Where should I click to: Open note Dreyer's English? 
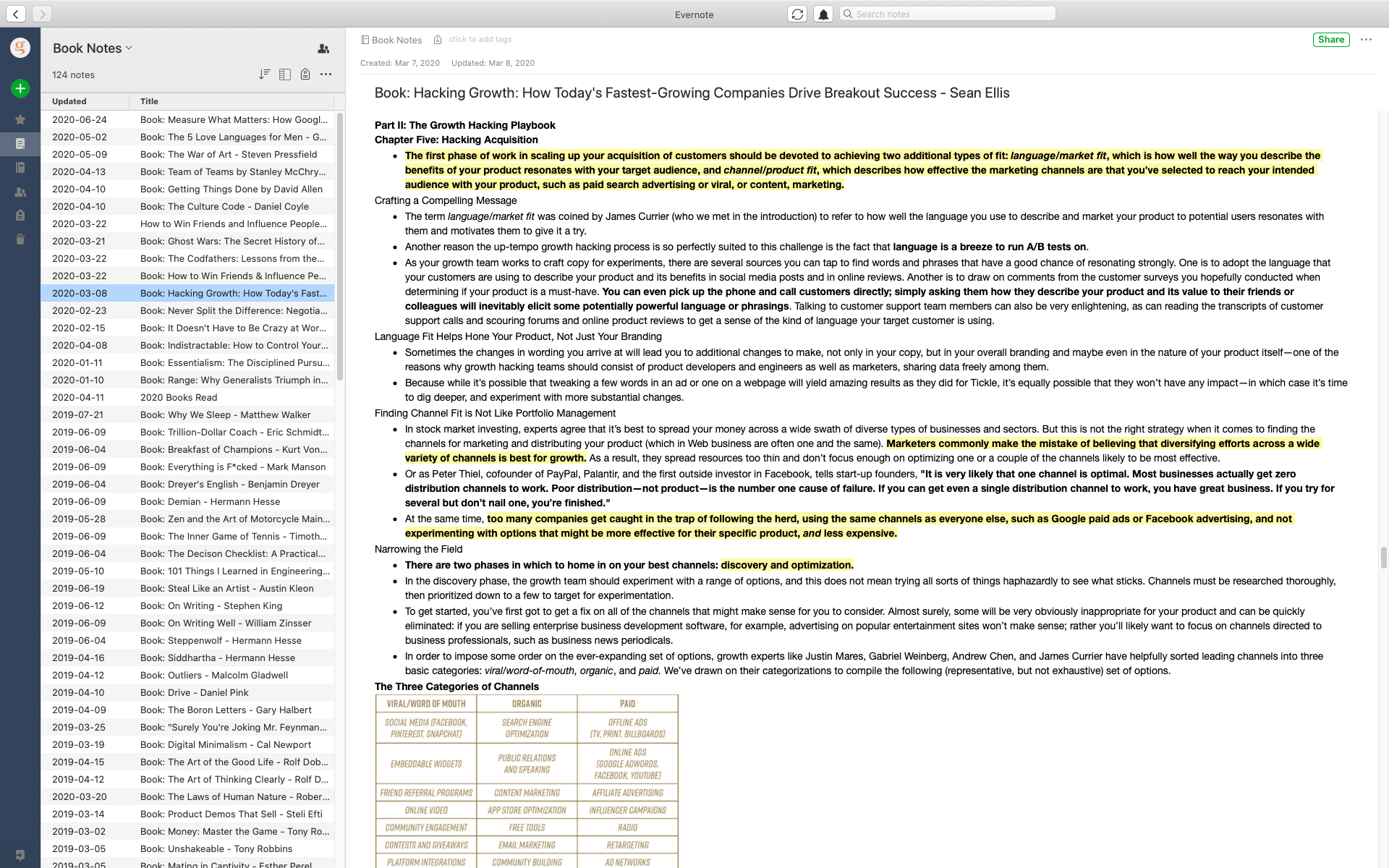(188, 484)
